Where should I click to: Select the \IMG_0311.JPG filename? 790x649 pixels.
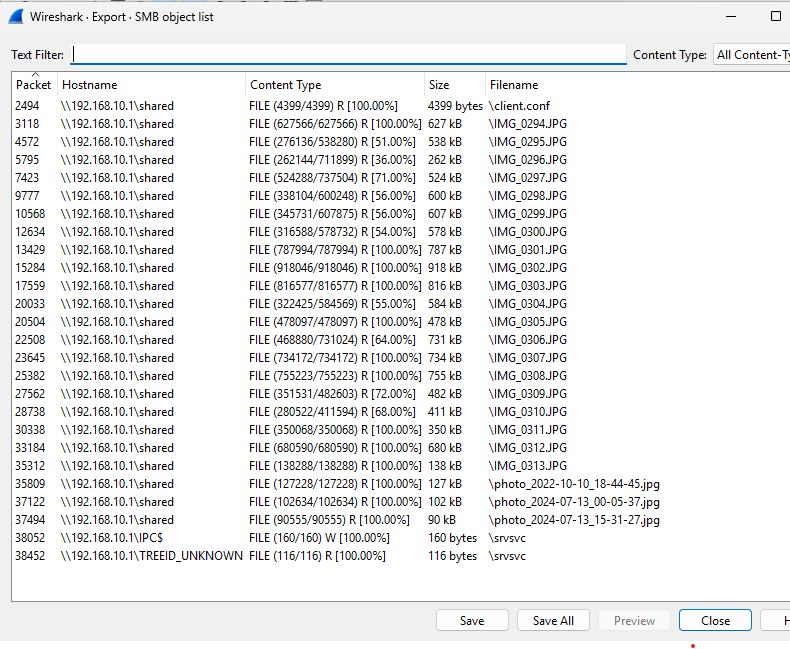(x=528, y=430)
